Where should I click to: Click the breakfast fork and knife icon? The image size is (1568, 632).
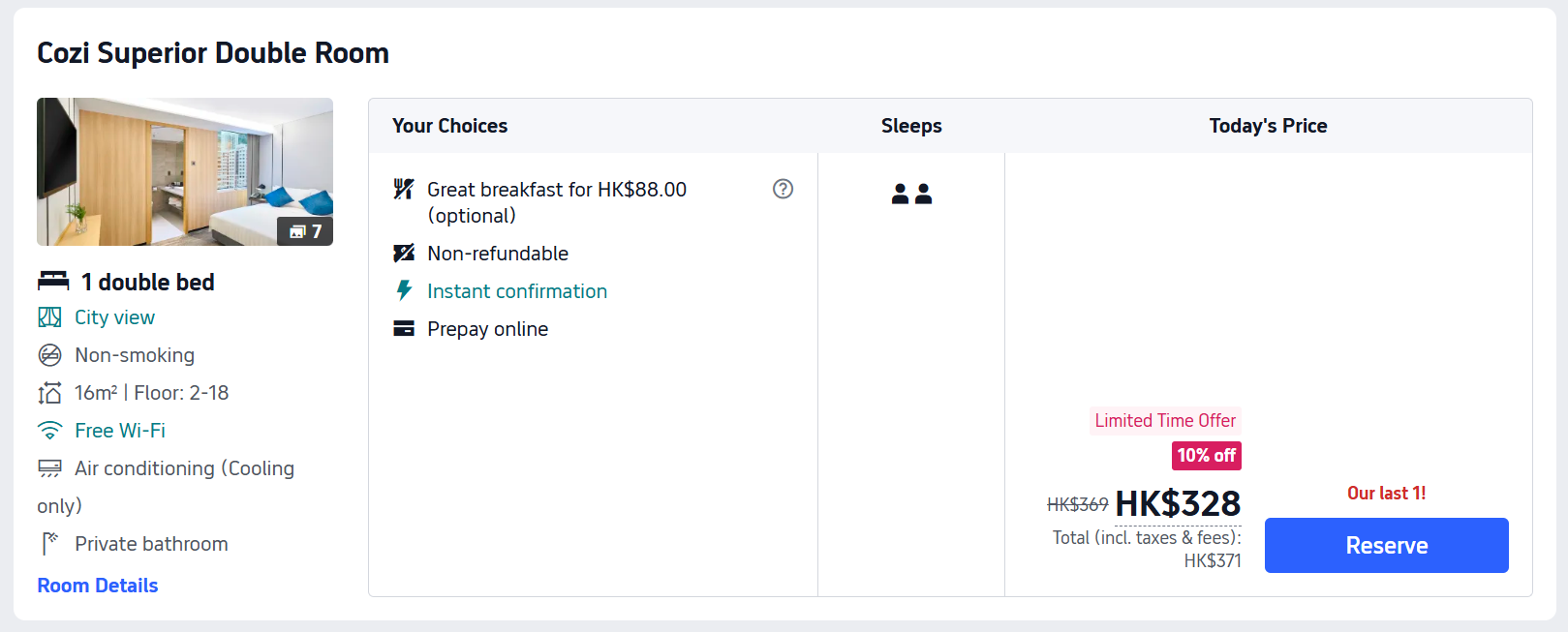click(404, 189)
